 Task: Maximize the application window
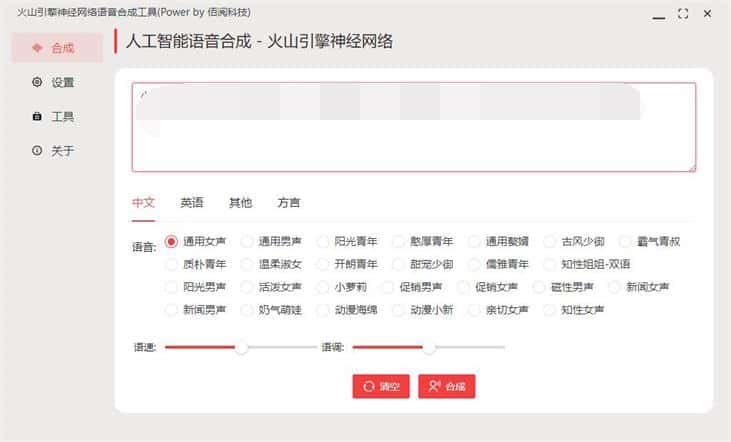[683, 14]
